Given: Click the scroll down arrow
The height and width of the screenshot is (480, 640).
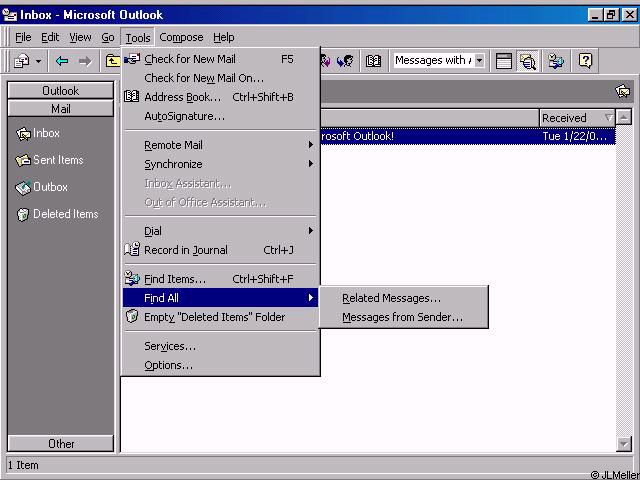Looking at the screenshot, I should 624,444.
